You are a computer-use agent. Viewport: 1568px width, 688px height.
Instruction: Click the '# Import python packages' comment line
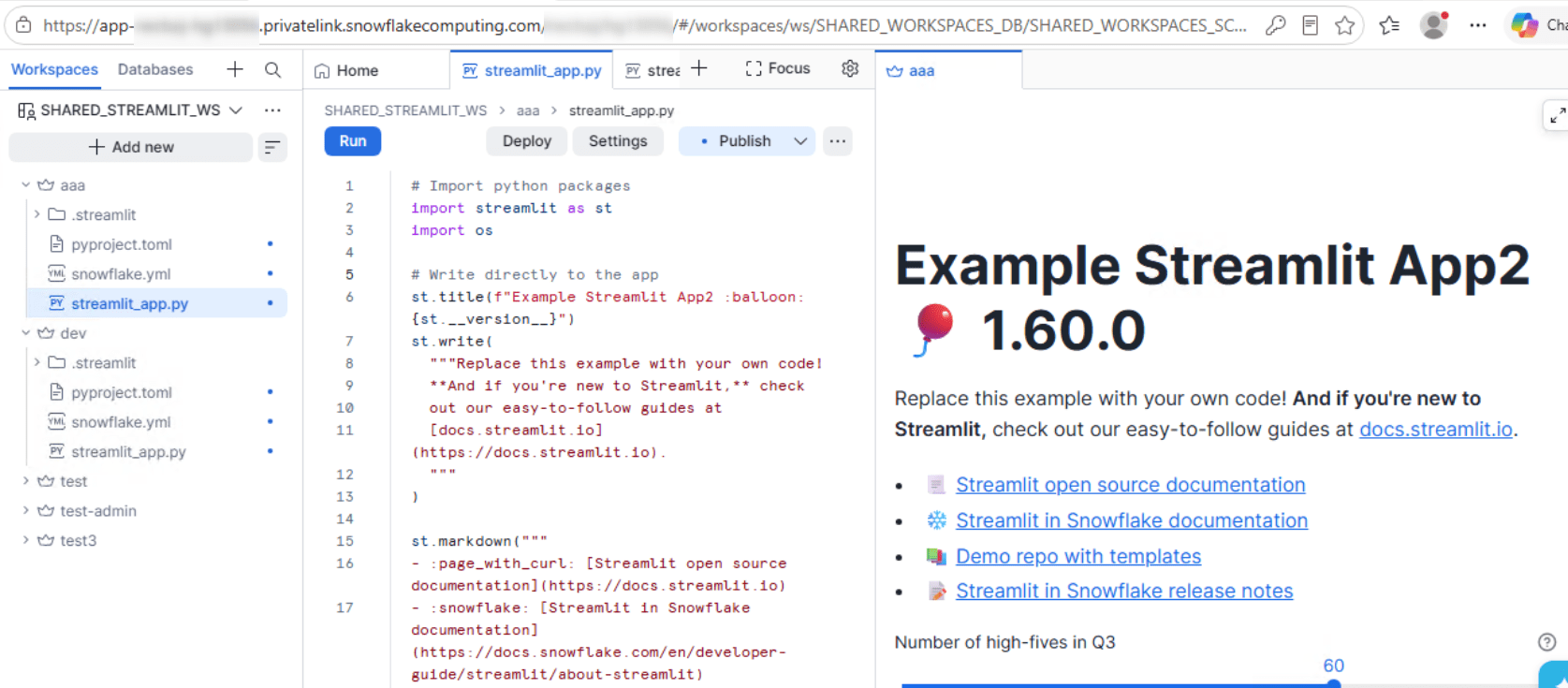(520, 185)
